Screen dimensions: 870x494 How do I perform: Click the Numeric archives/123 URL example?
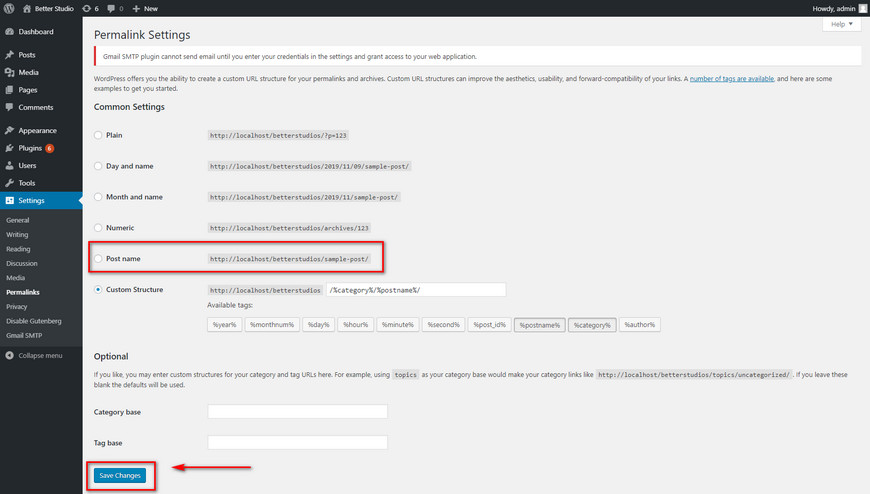point(289,228)
